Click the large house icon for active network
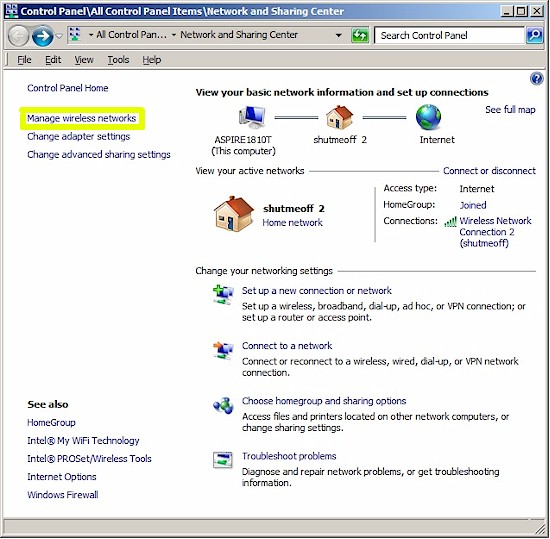This screenshot has width=550, height=539. coord(234,214)
